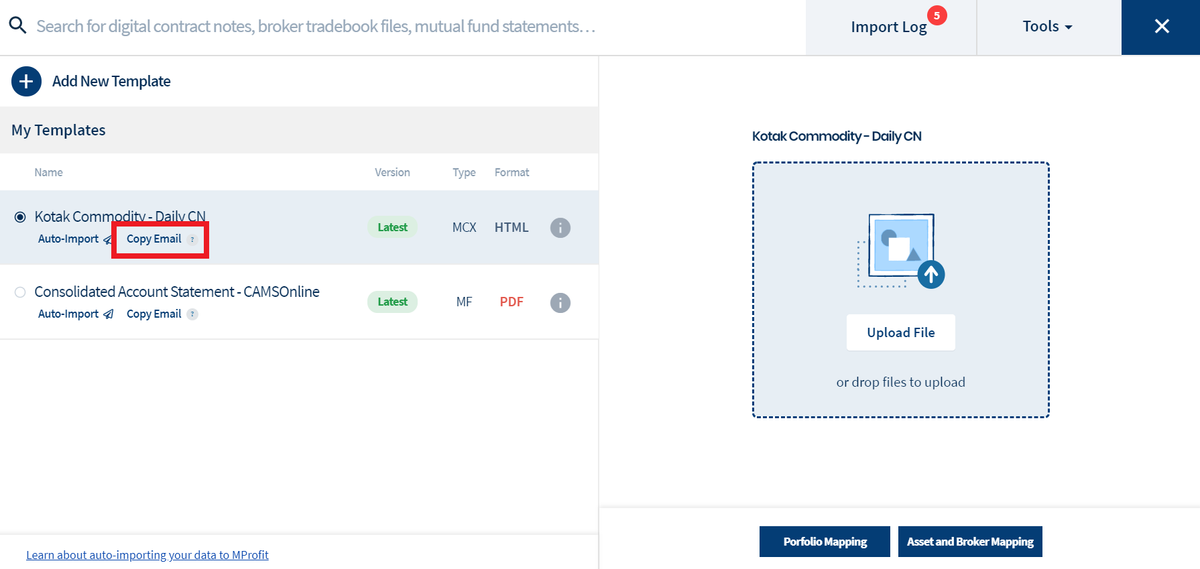Screen dimensions: 1200x569
Task: Click the Name column header
Action: [x=48, y=173]
